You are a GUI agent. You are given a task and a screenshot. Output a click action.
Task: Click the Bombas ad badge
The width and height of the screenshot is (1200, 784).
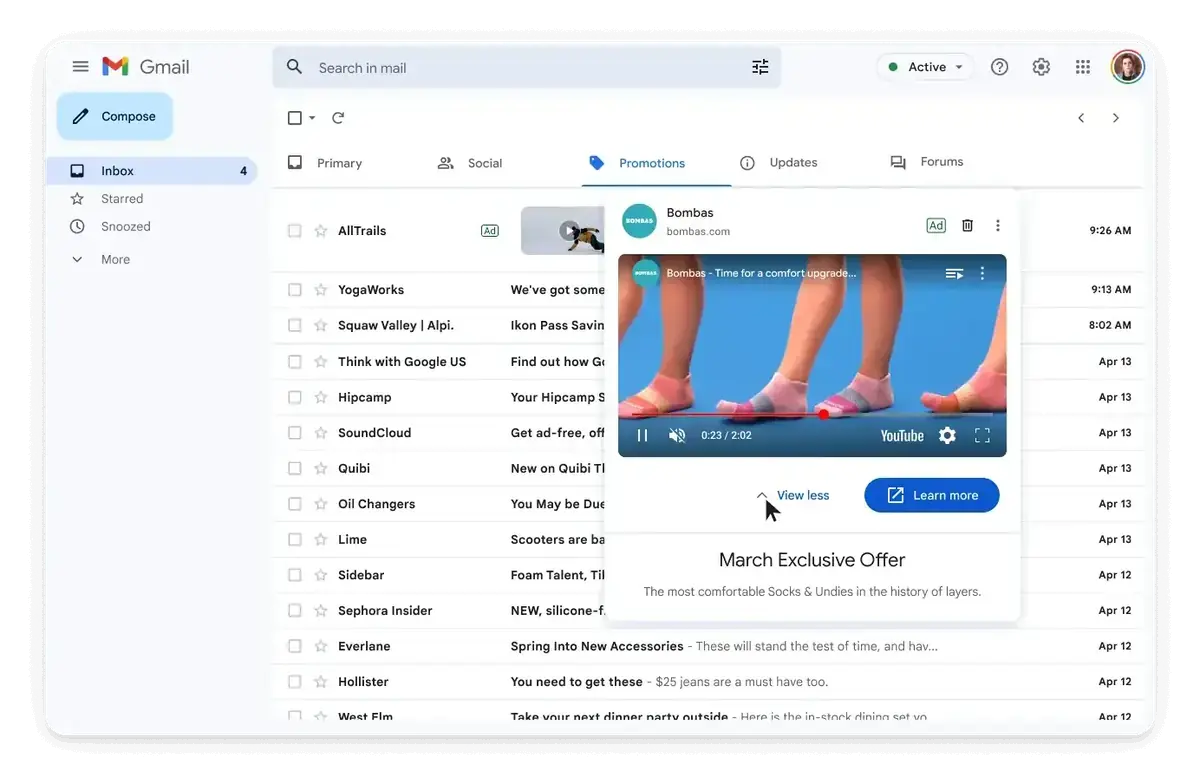point(936,225)
